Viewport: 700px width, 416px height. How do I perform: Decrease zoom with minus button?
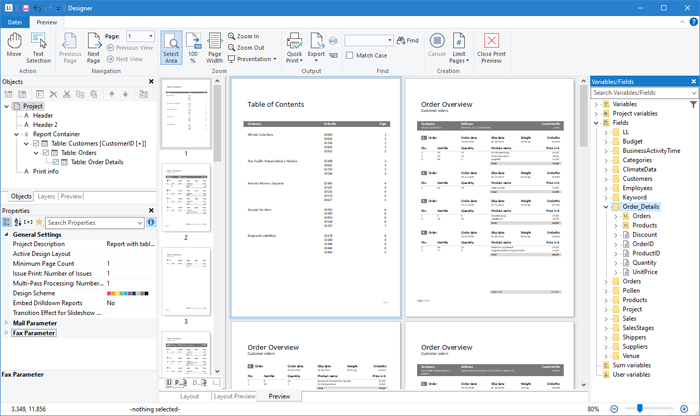tap(614, 409)
